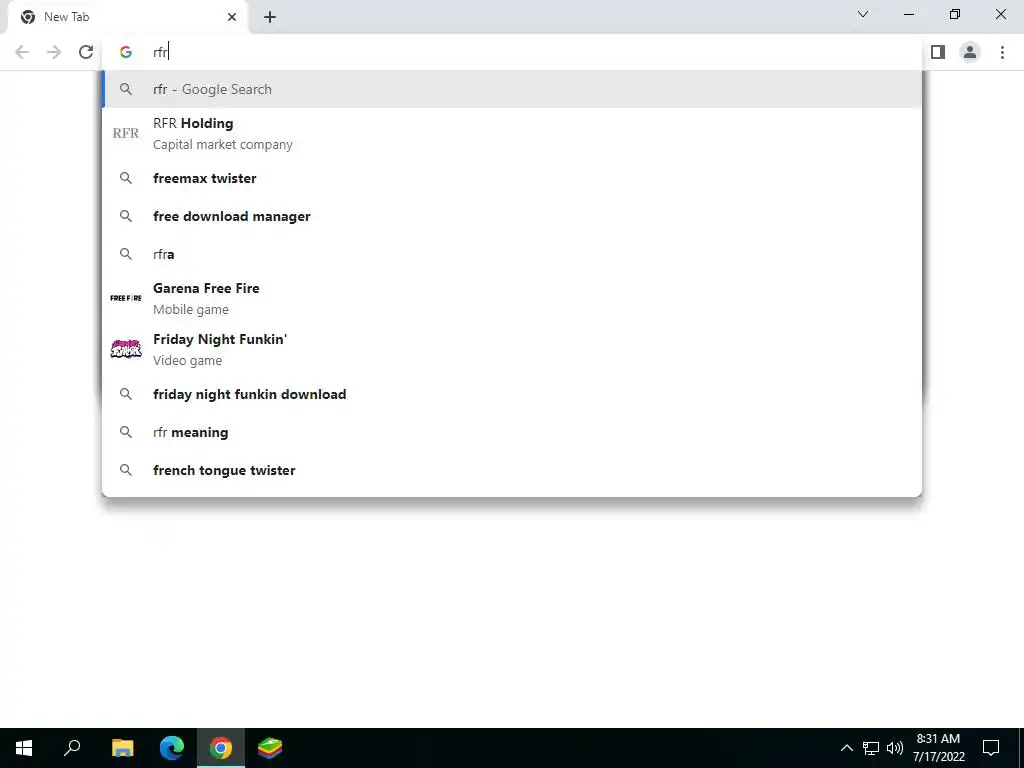This screenshot has height=768, width=1024.
Task: Click the Friday Night Funkin' logo thumbnail
Action: [125, 349]
